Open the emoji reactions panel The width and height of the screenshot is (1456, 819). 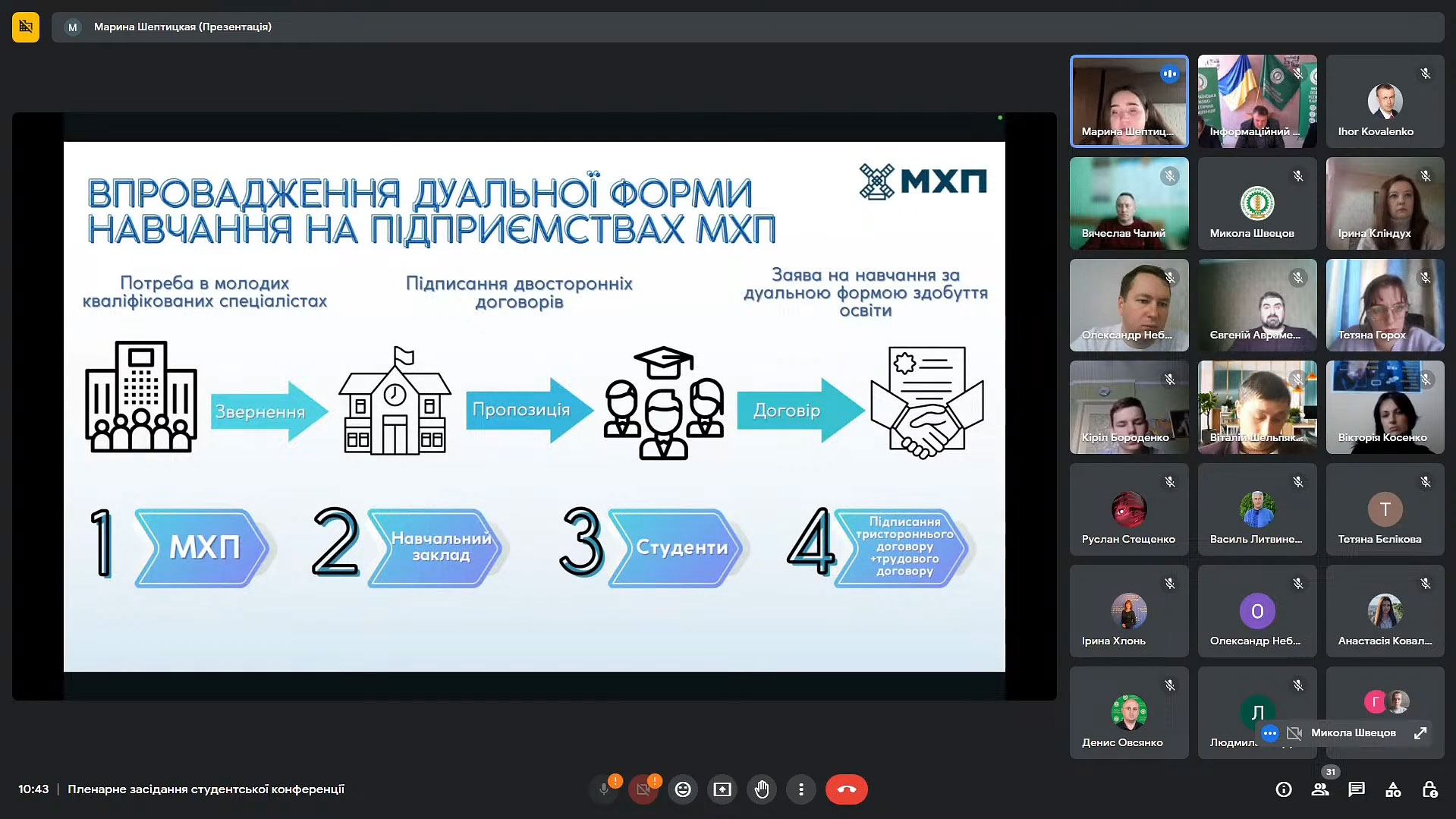coord(683,789)
